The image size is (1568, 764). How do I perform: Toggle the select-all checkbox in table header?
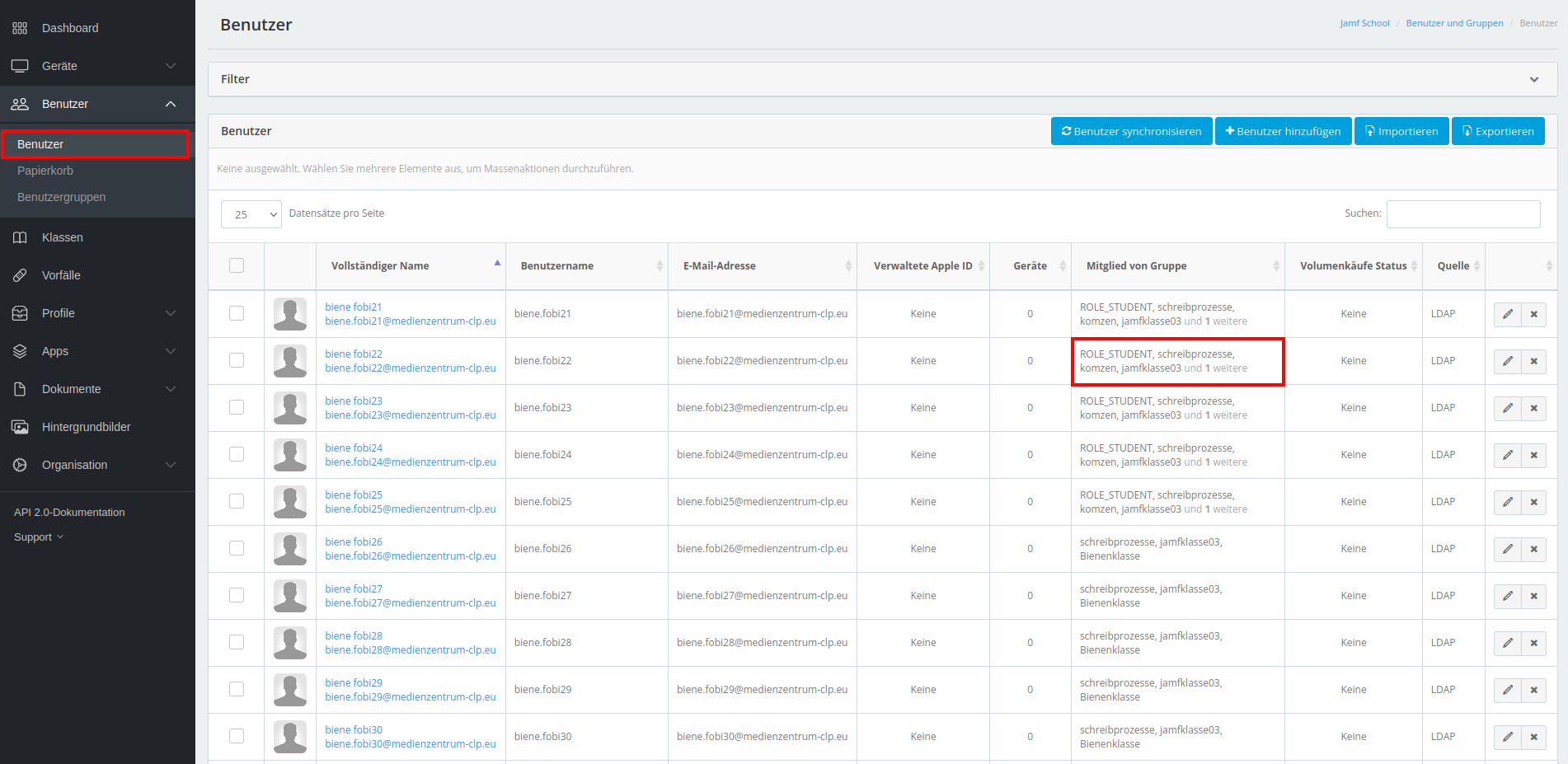237,265
